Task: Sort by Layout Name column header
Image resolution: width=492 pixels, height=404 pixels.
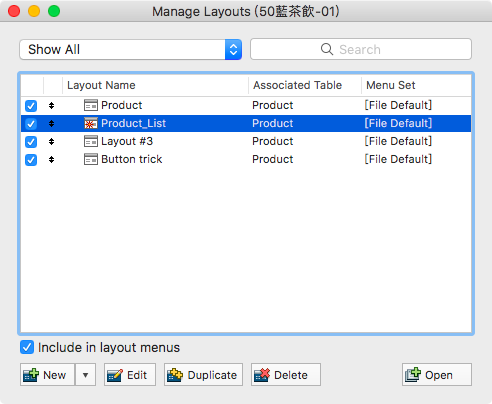Action: click(155, 85)
